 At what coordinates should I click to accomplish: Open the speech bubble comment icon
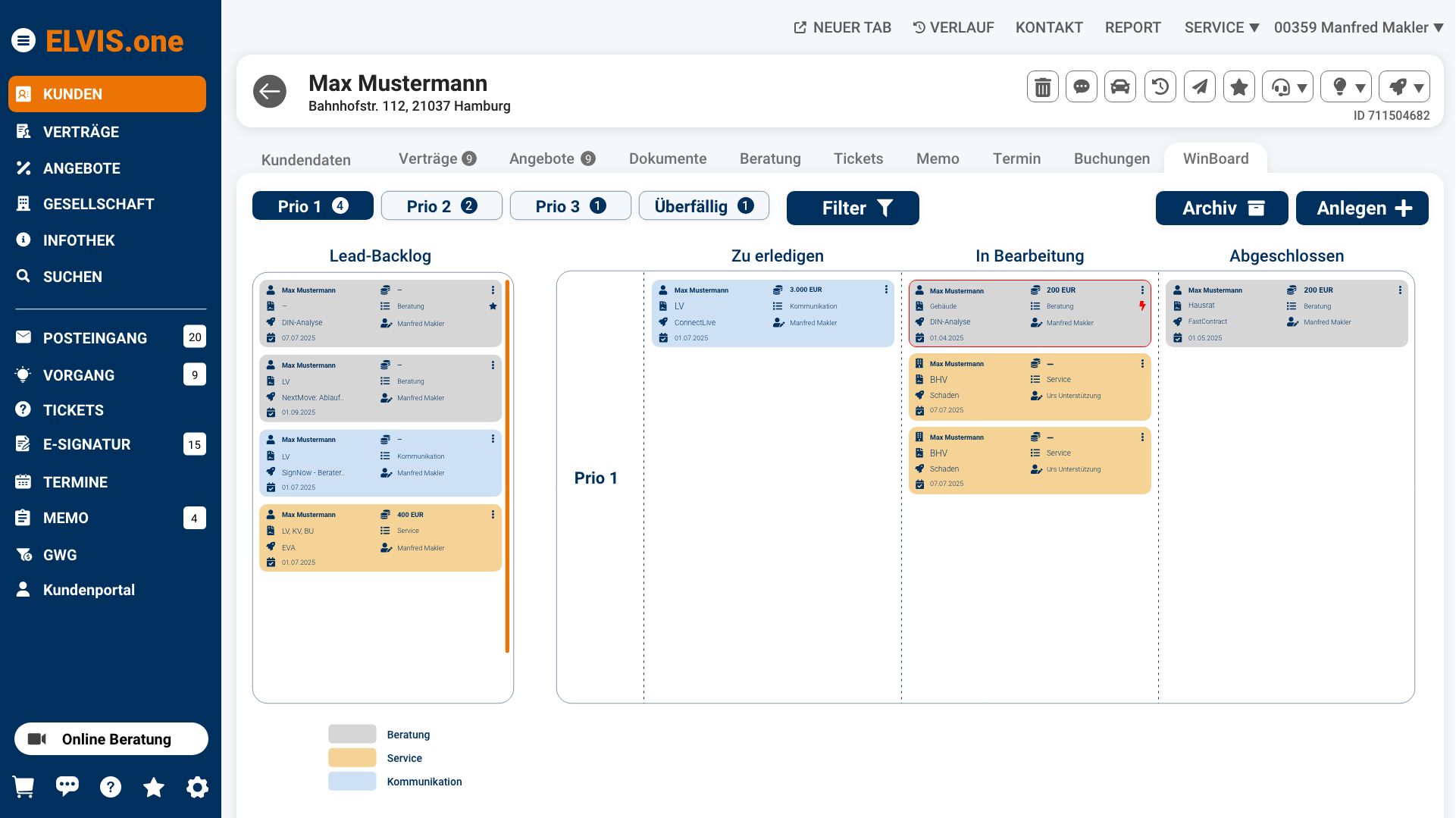coord(1082,87)
